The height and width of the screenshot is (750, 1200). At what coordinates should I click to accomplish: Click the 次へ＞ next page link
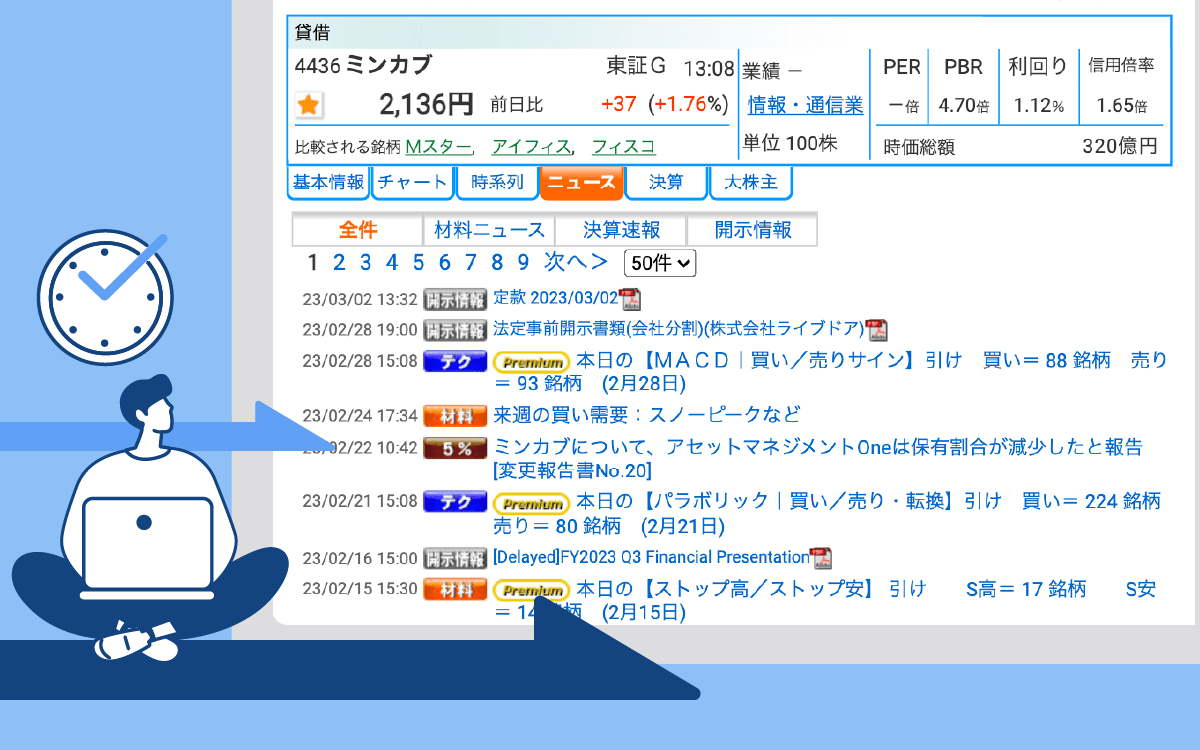coord(575,262)
